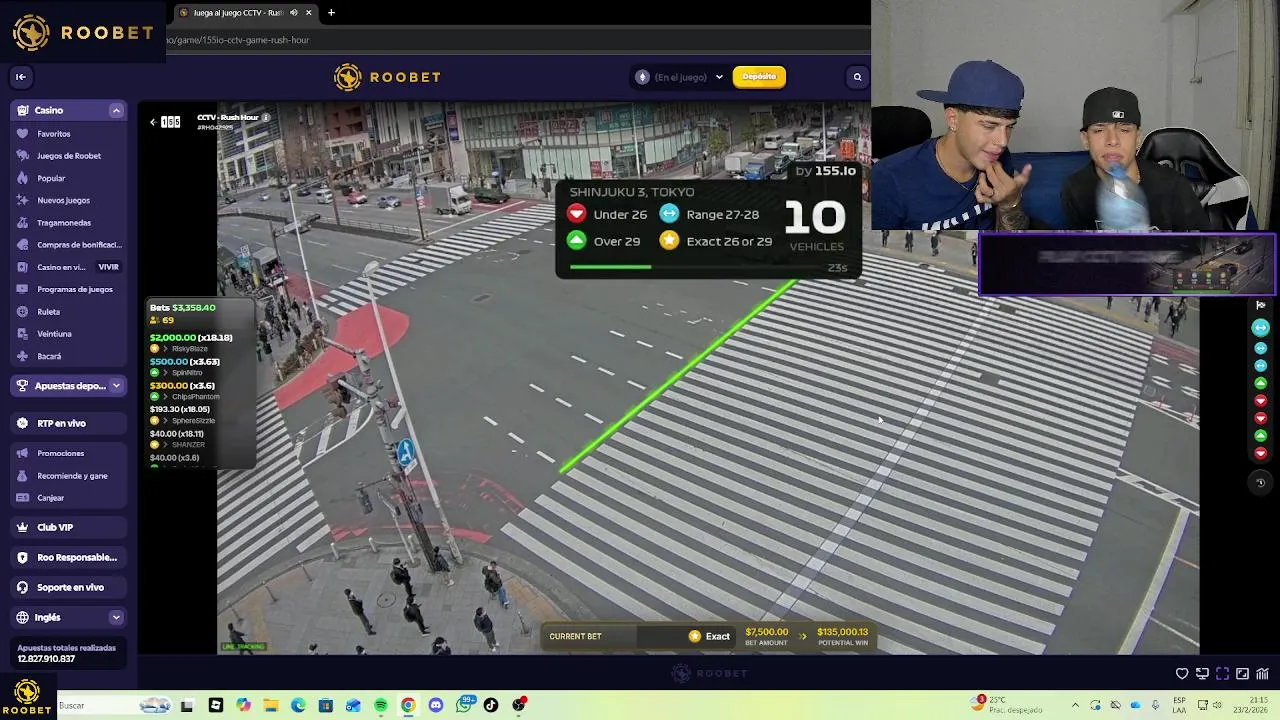The image size is (1280, 720).
Task: Select the Range 27-28 bet option
Action: [x=709, y=214]
